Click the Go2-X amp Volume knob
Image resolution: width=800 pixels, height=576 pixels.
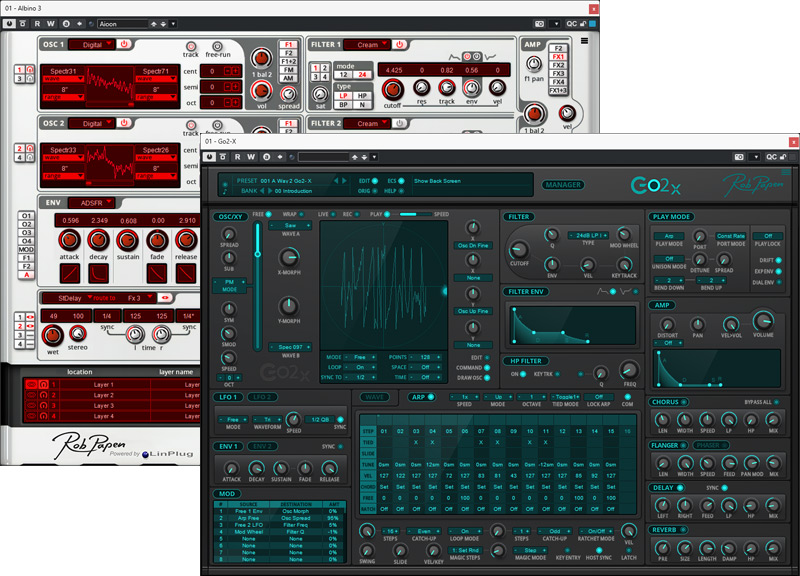point(763,322)
